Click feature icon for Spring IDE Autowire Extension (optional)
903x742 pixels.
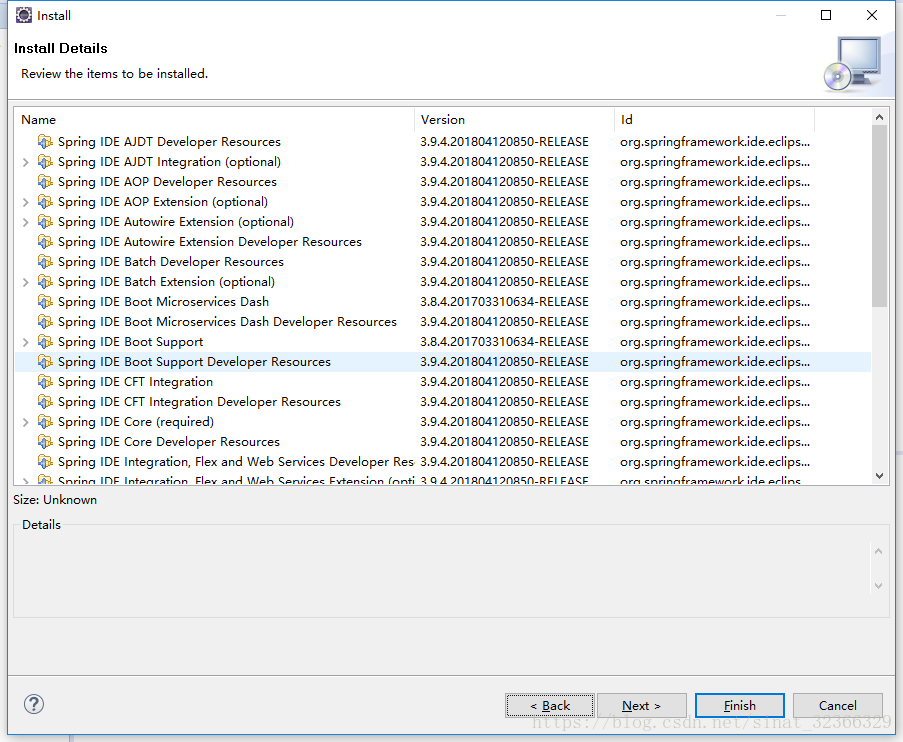pos(45,221)
